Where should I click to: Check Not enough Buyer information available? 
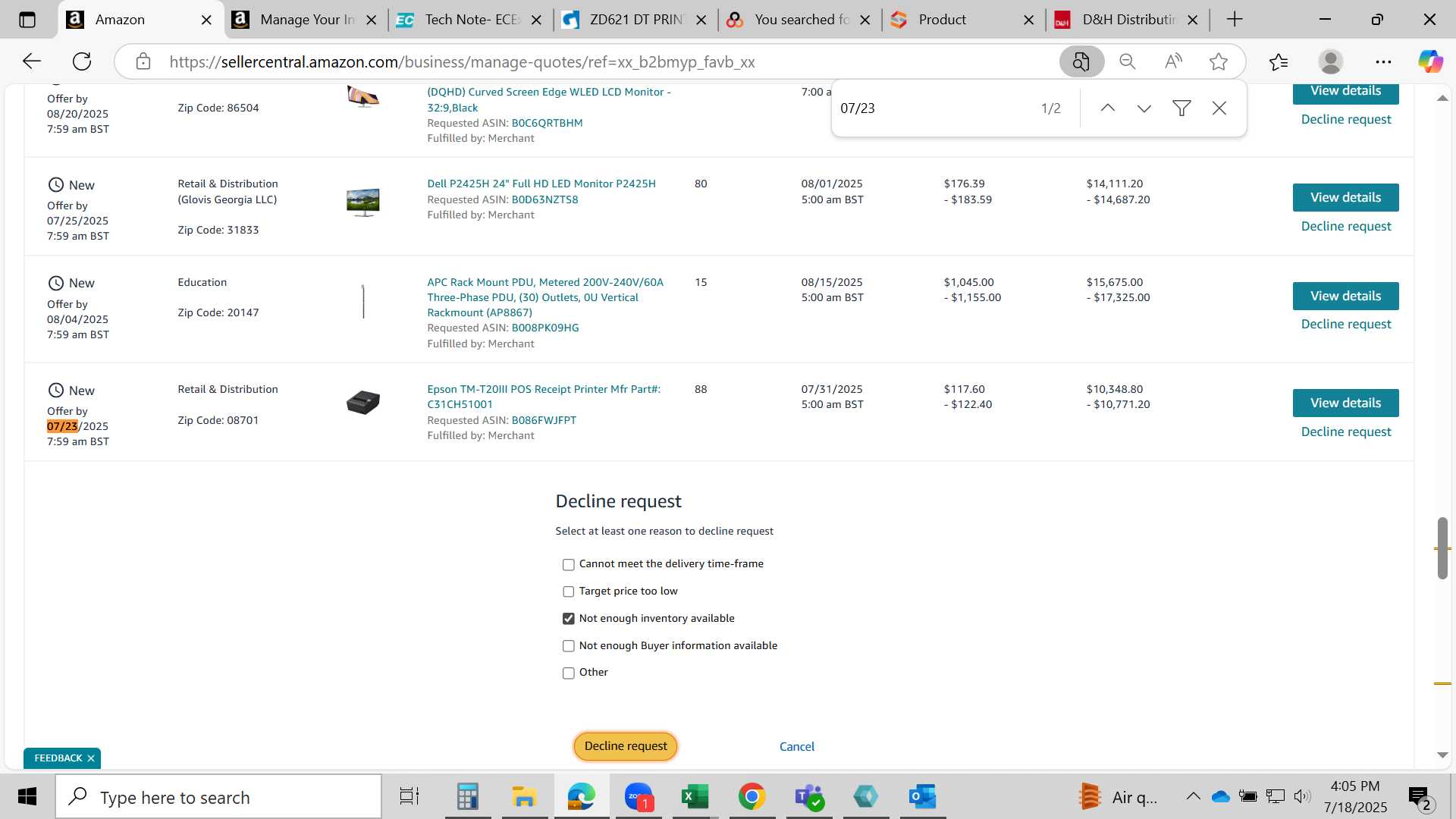(x=569, y=646)
